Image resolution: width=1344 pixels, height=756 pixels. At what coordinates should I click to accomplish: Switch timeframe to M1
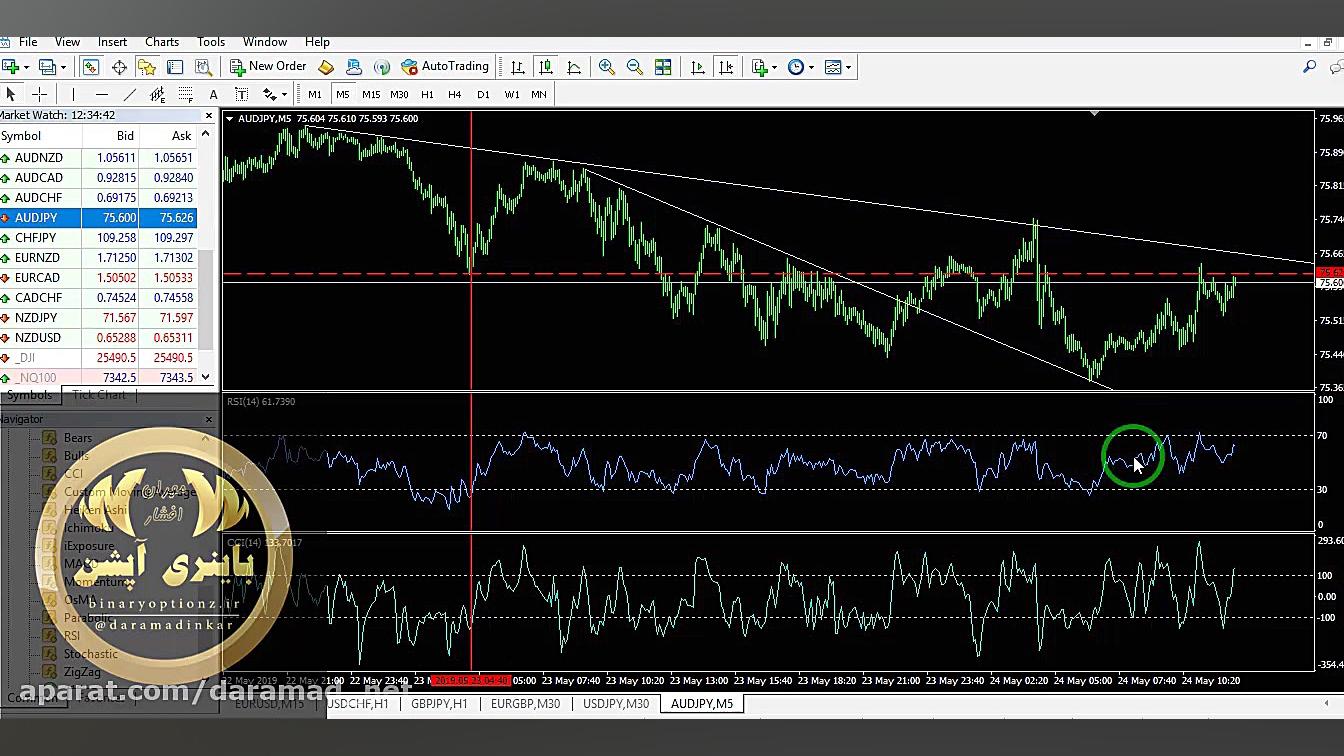[x=315, y=94]
